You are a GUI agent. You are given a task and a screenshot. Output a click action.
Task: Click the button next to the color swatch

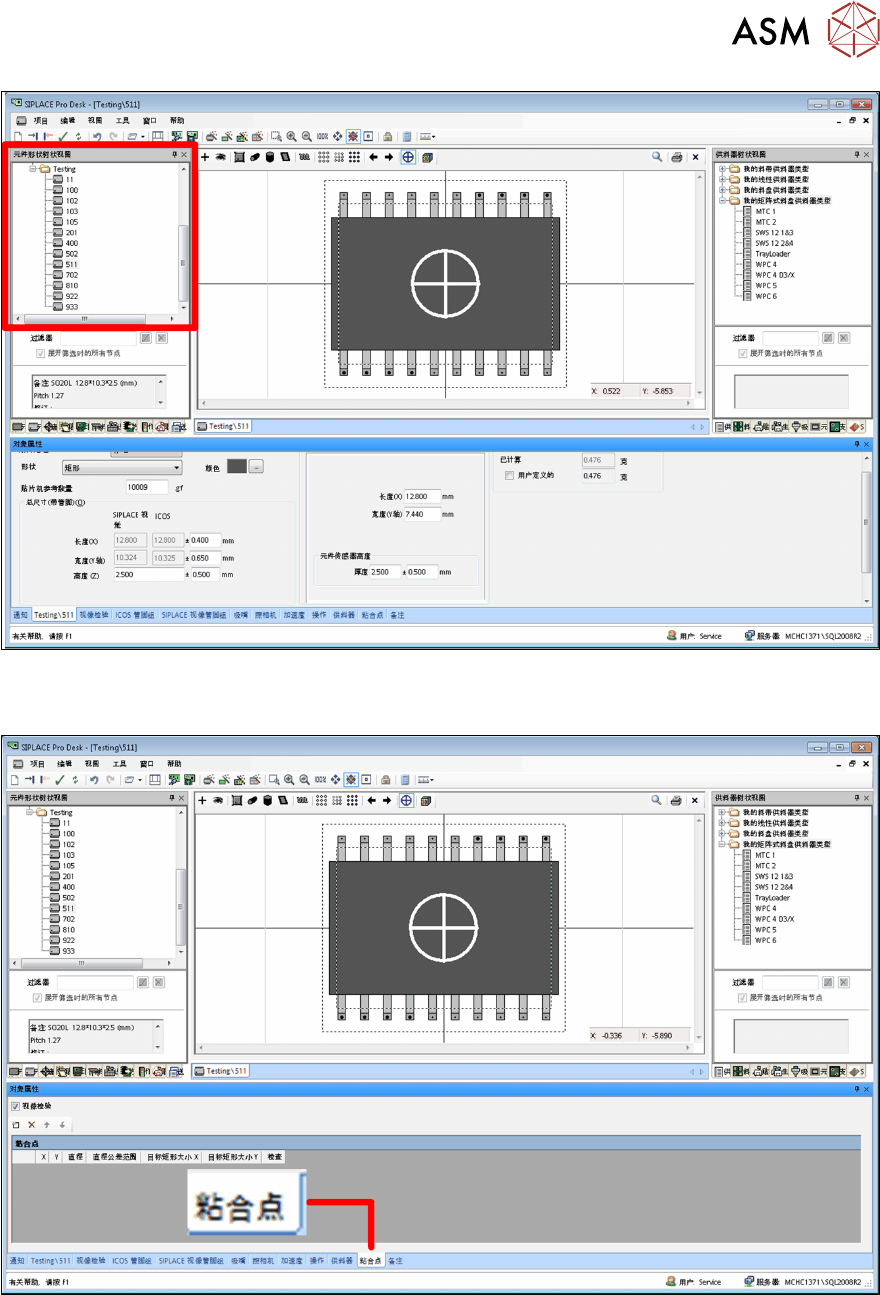(x=256, y=466)
